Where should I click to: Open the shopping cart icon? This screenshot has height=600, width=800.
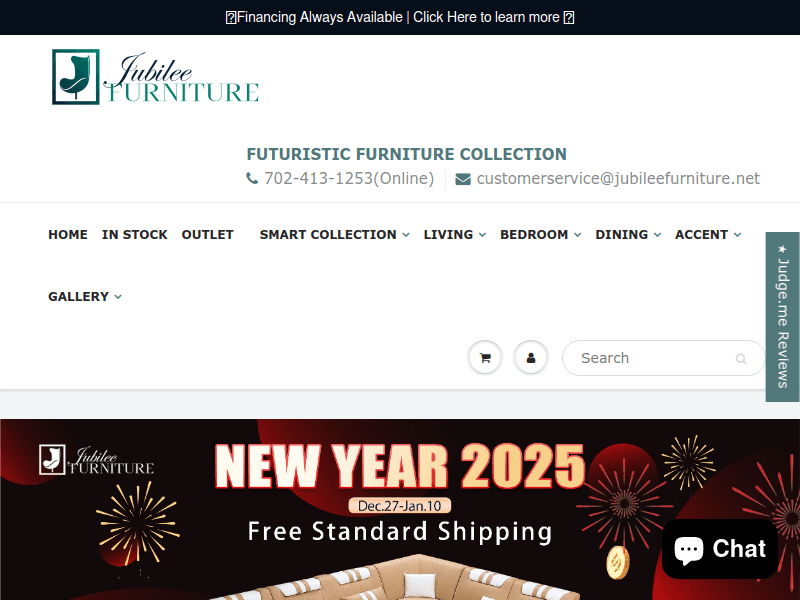[485, 358]
